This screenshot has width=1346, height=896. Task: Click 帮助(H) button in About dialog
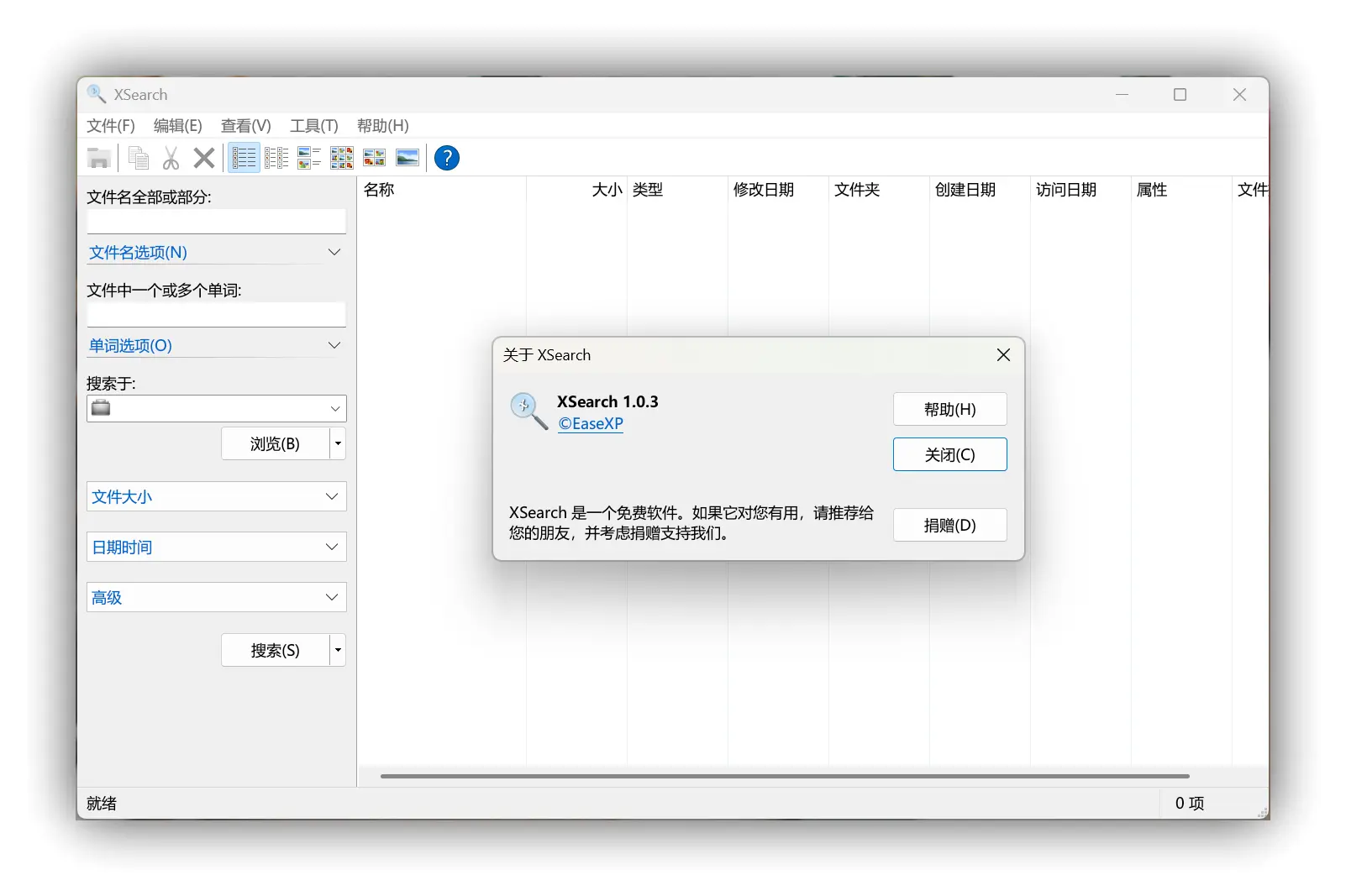point(950,410)
